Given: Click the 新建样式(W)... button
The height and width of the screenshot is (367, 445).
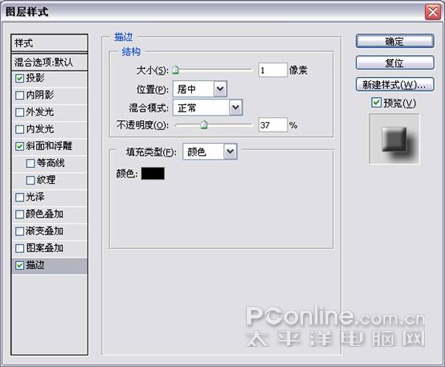Looking at the screenshot, I should click(395, 84).
